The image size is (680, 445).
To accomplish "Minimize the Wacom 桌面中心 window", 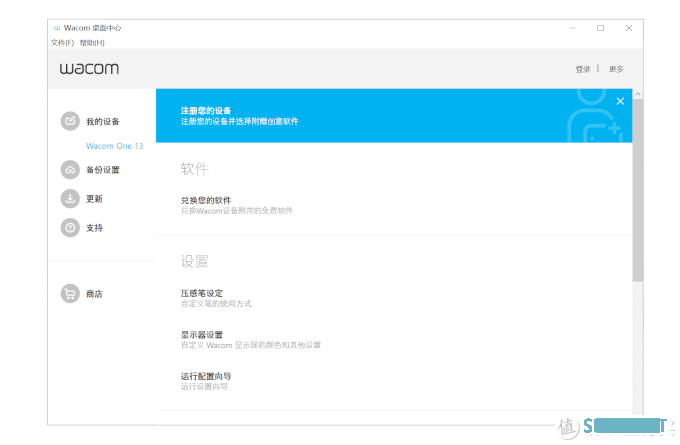I will pyautogui.click(x=572, y=28).
